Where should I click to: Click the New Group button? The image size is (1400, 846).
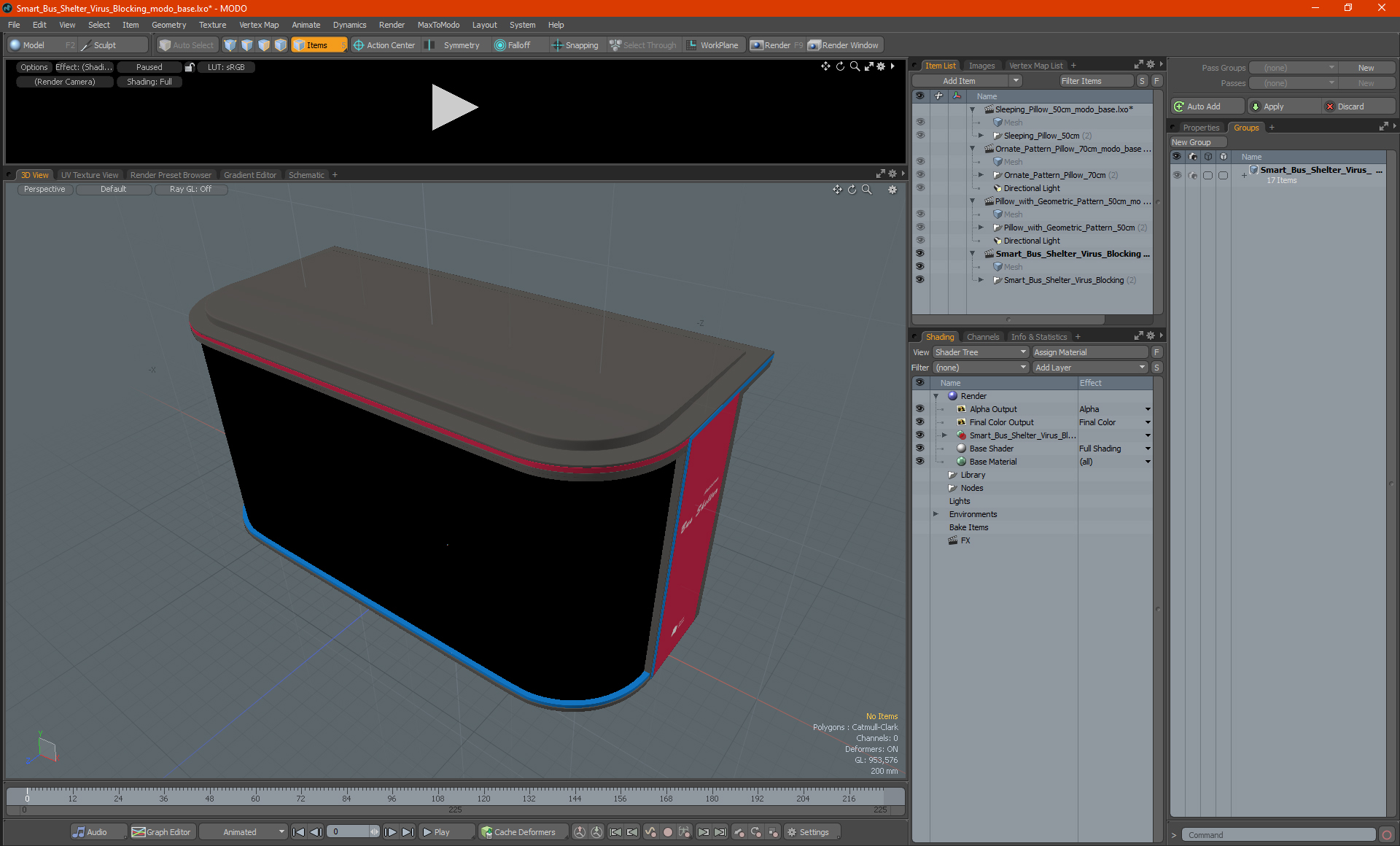pos(1198,142)
